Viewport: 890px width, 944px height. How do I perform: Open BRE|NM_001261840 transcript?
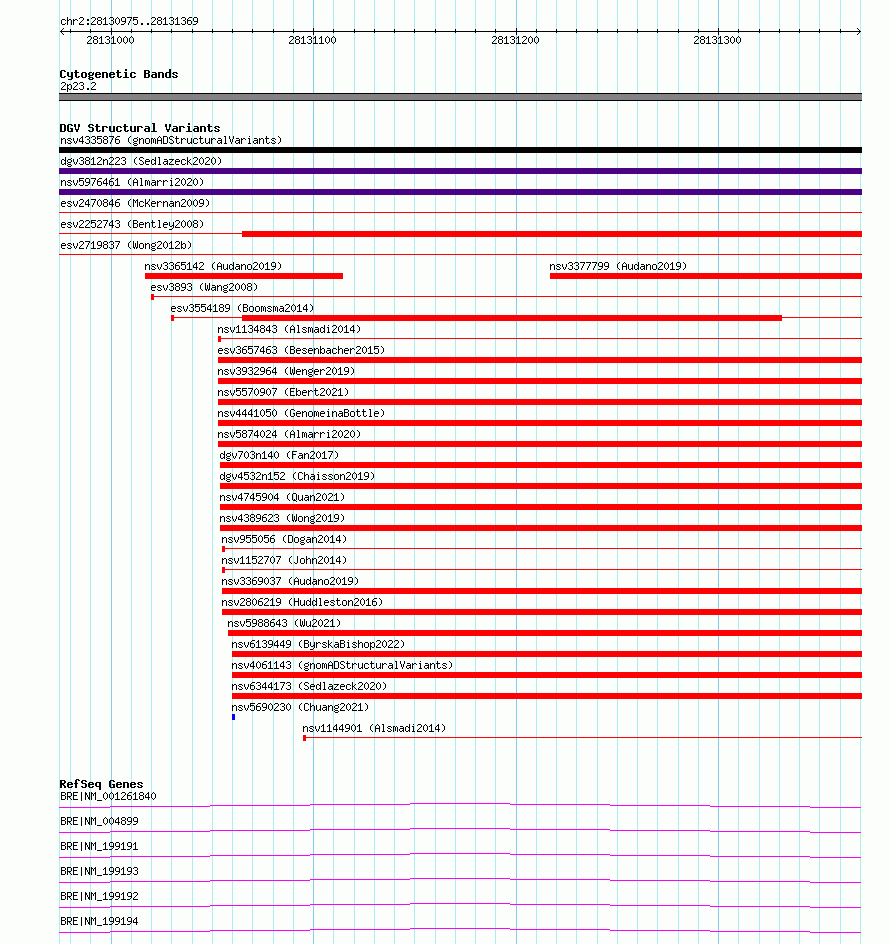click(108, 796)
